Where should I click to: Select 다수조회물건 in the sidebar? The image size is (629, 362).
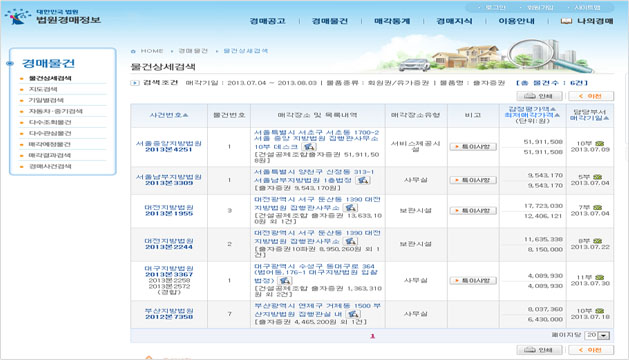point(50,122)
